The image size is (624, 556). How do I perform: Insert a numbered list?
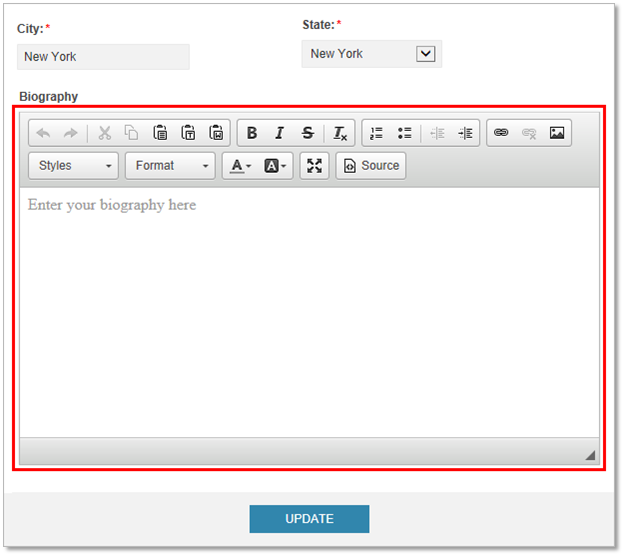point(376,133)
